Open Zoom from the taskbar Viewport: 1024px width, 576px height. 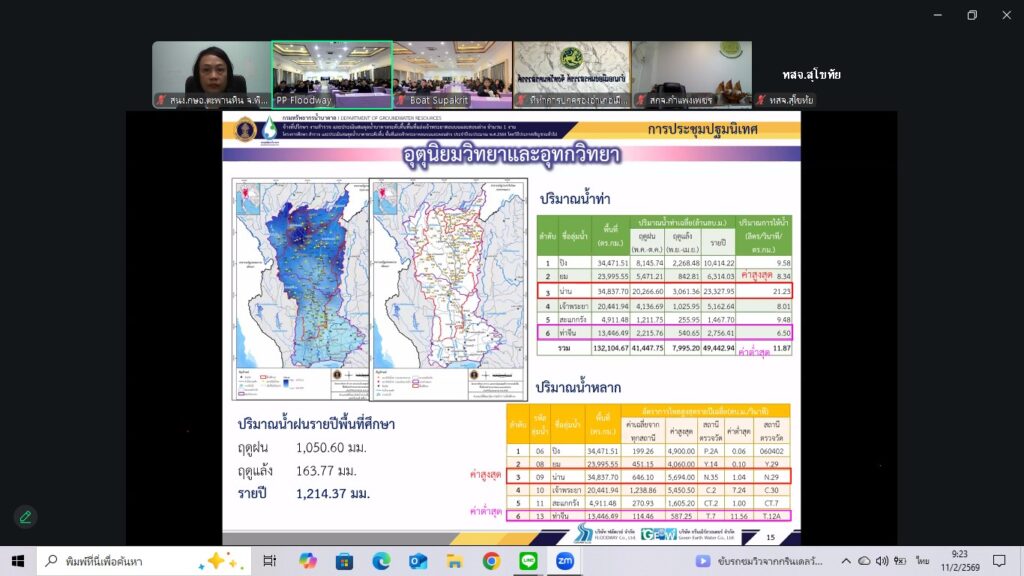tap(565, 561)
